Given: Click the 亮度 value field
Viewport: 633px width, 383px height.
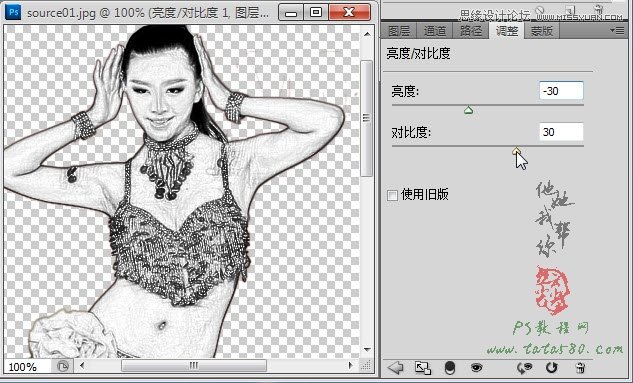Looking at the screenshot, I should (561, 91).
